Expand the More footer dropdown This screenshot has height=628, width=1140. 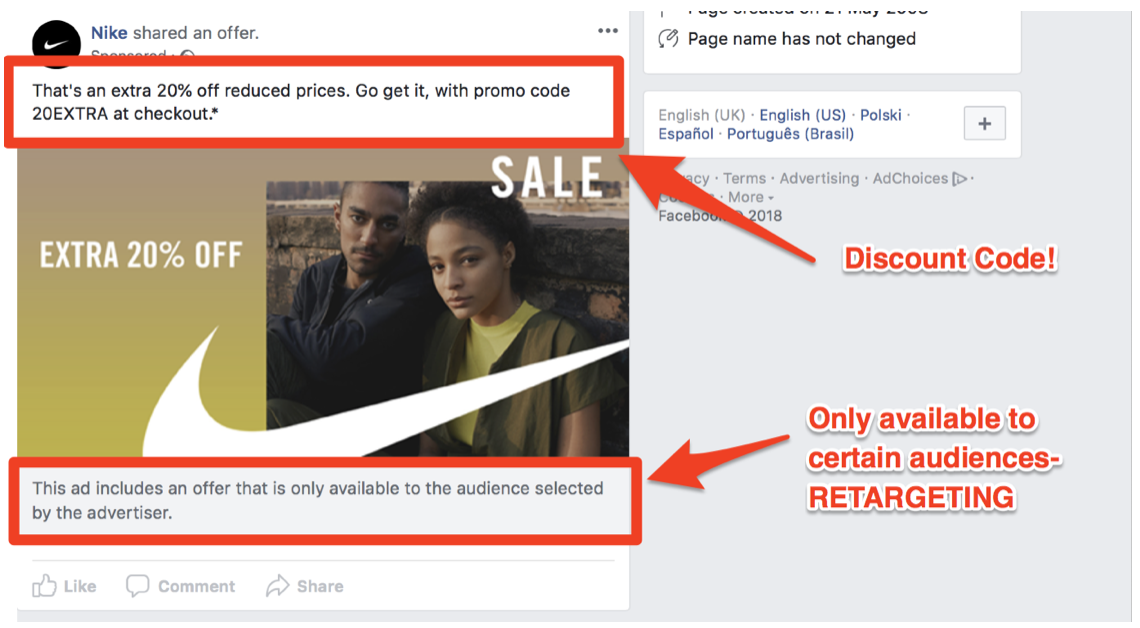(x=750, y=197)
